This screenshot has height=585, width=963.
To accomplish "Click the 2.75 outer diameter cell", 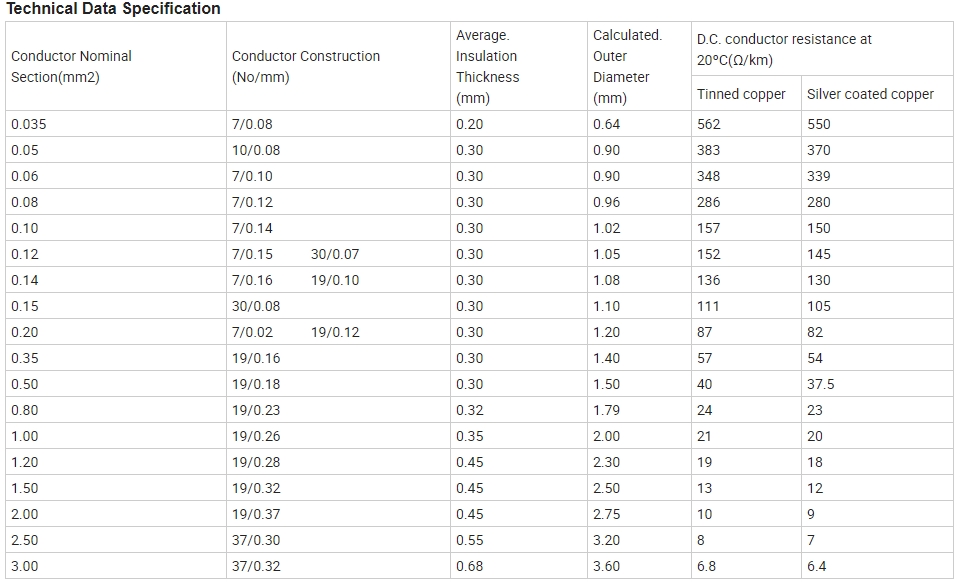I will pyautogui.click(x=639, y=514).
